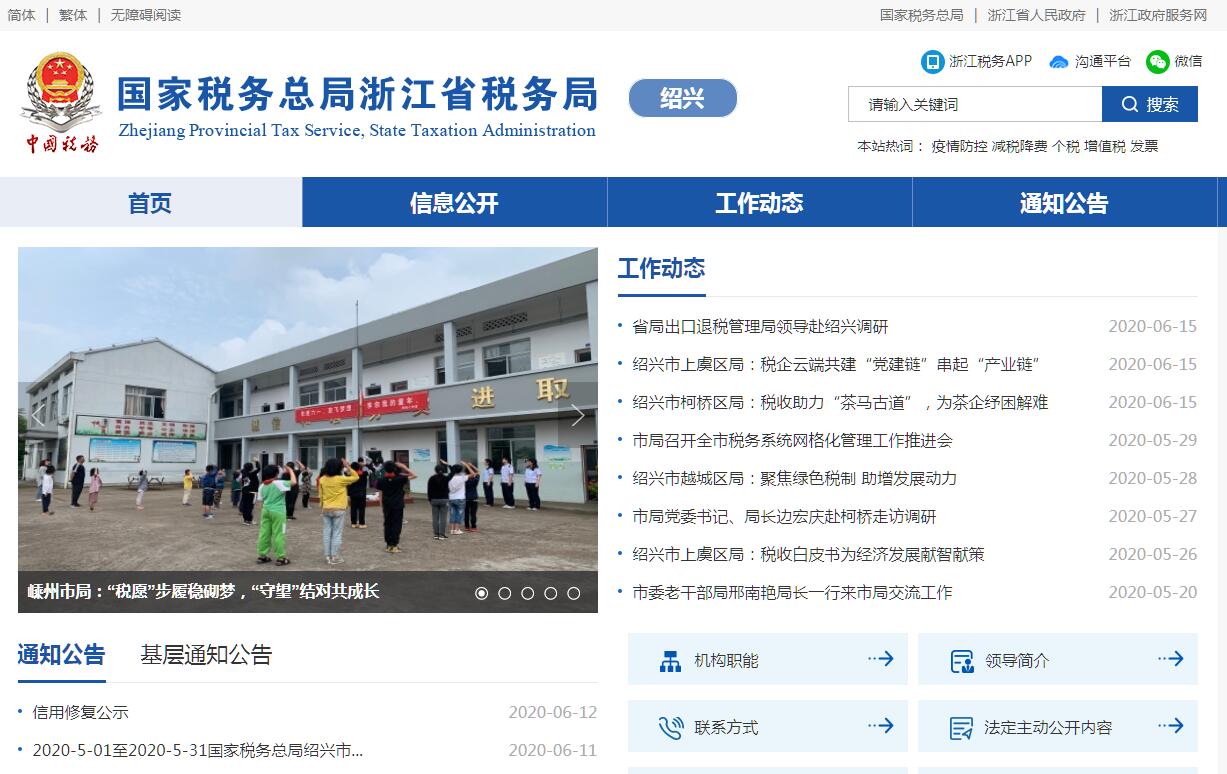
Task: Click the keyword search input field
Action: (x=975, y=104)
